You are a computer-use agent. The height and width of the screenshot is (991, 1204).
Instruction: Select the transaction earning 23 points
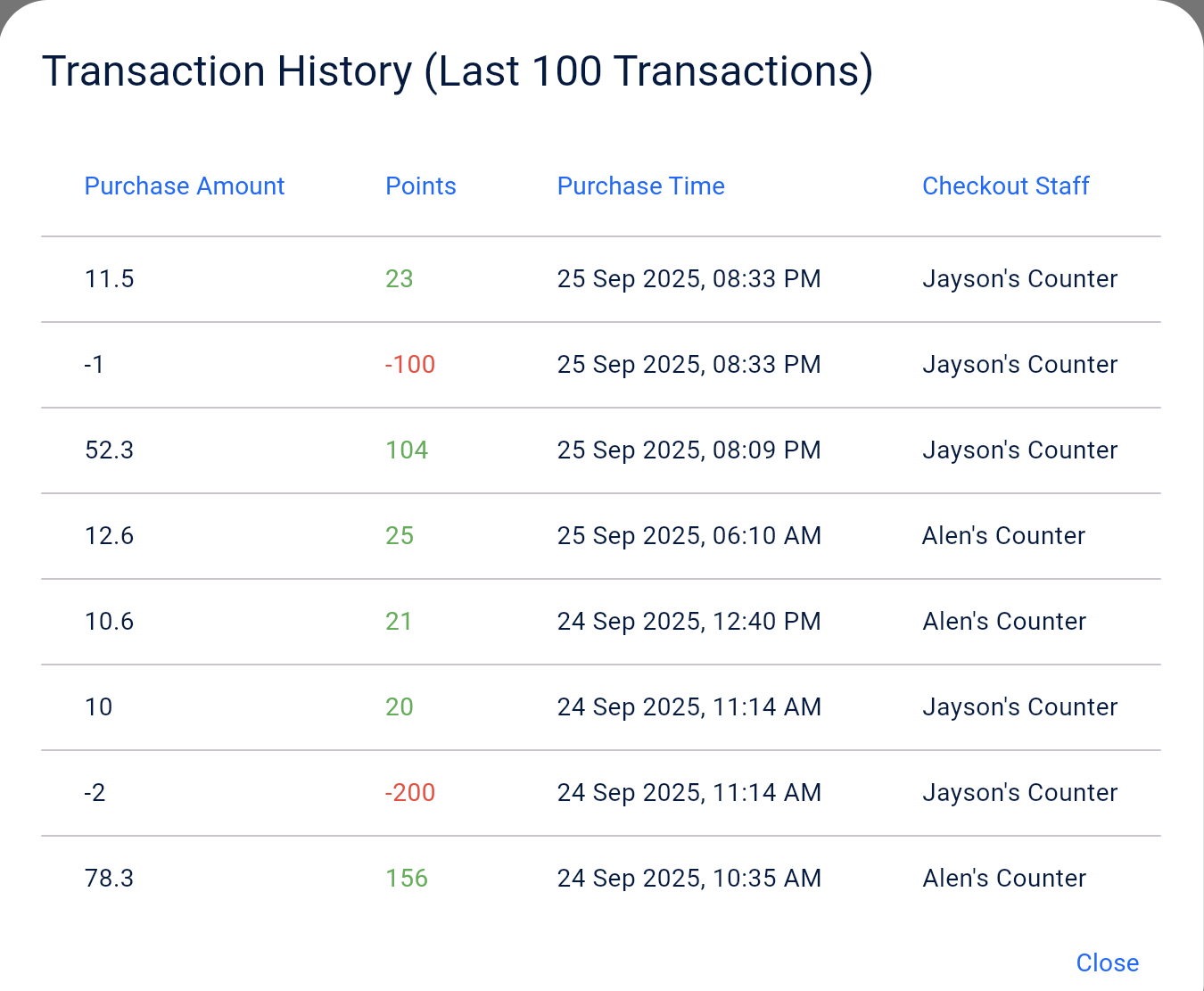[399, 278]
